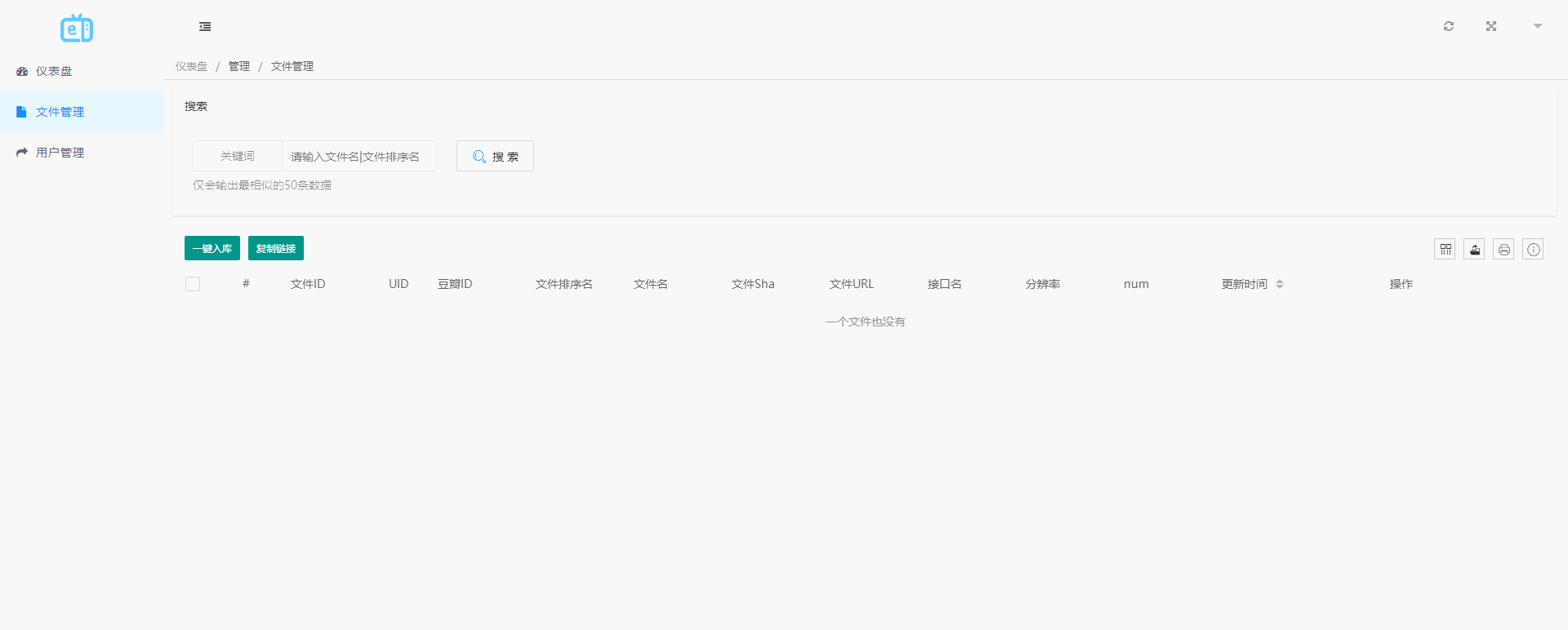
Task: Toggle the select-all checkbox in table header
Action: pyautogui.click(x=193, y=284)
